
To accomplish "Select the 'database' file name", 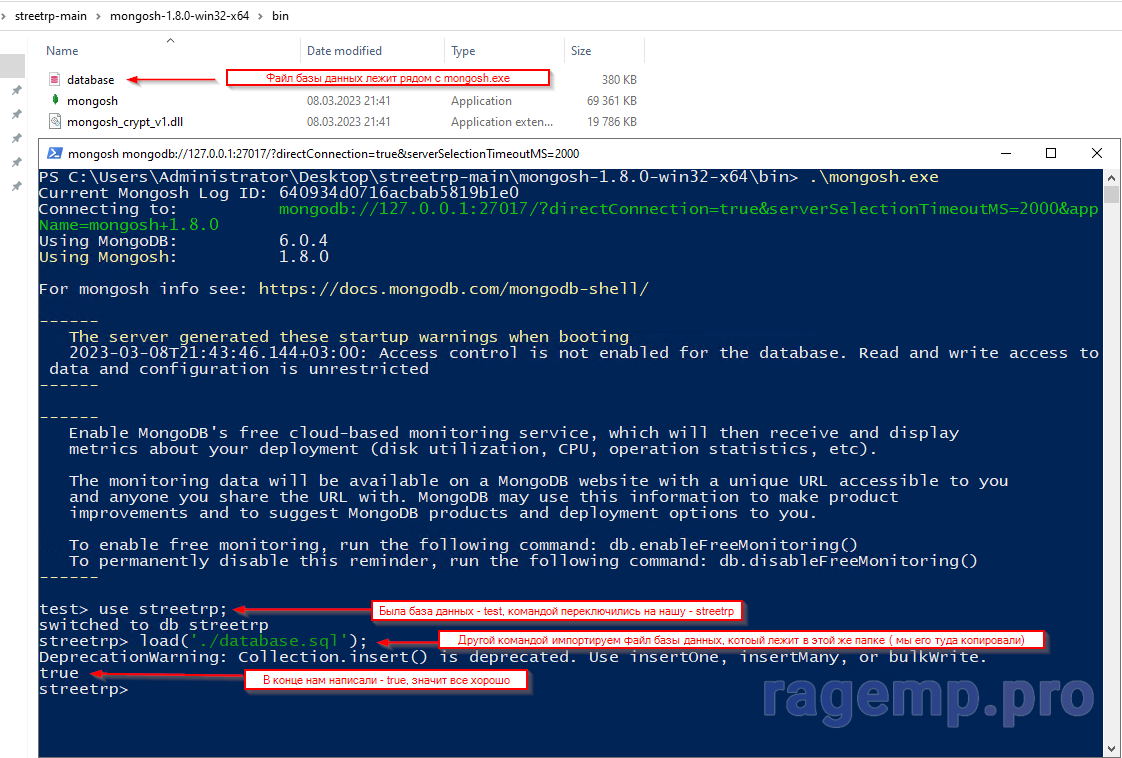I will [x=91, y=79].
